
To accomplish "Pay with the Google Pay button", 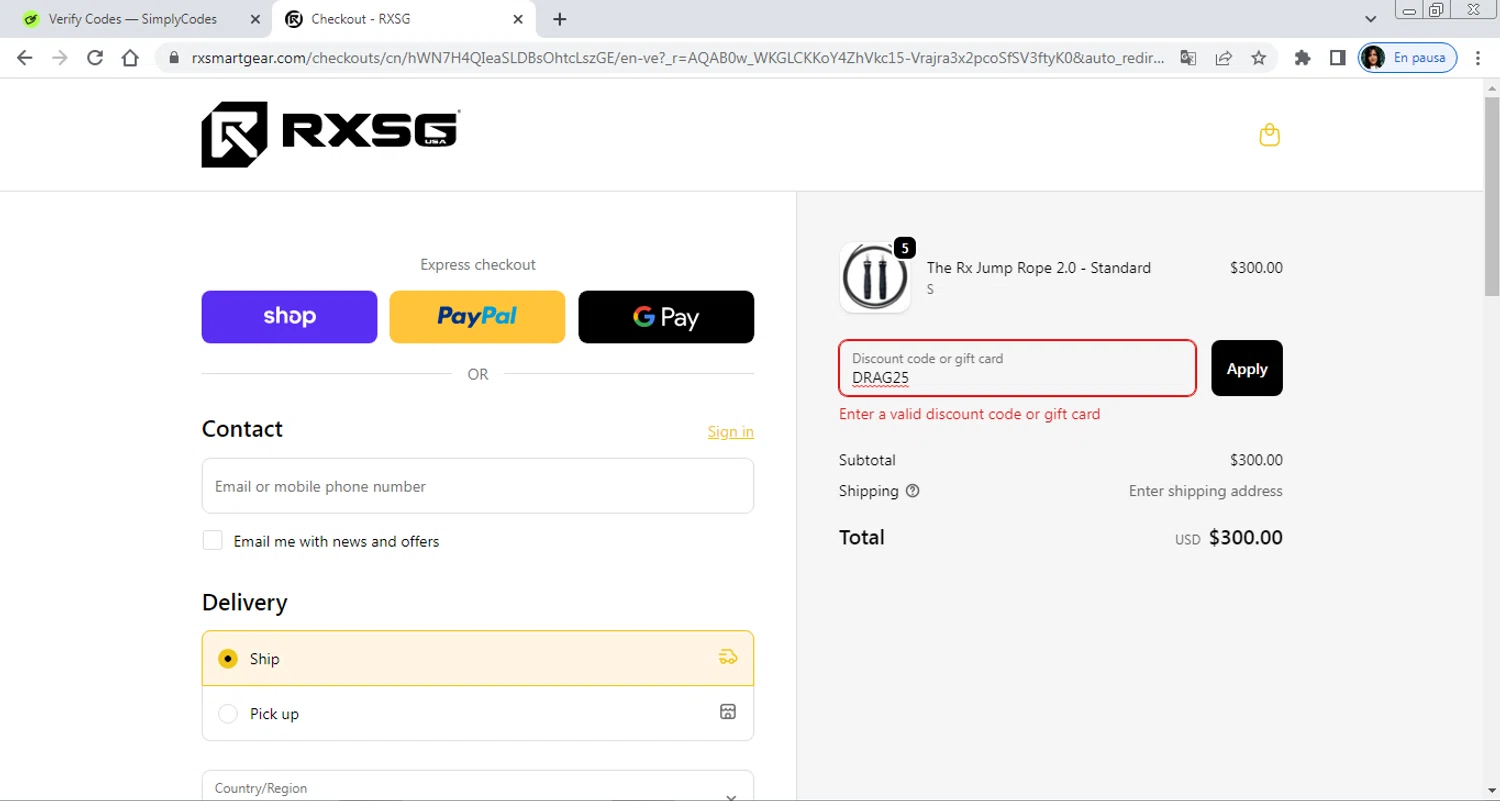I will [666, 317].
